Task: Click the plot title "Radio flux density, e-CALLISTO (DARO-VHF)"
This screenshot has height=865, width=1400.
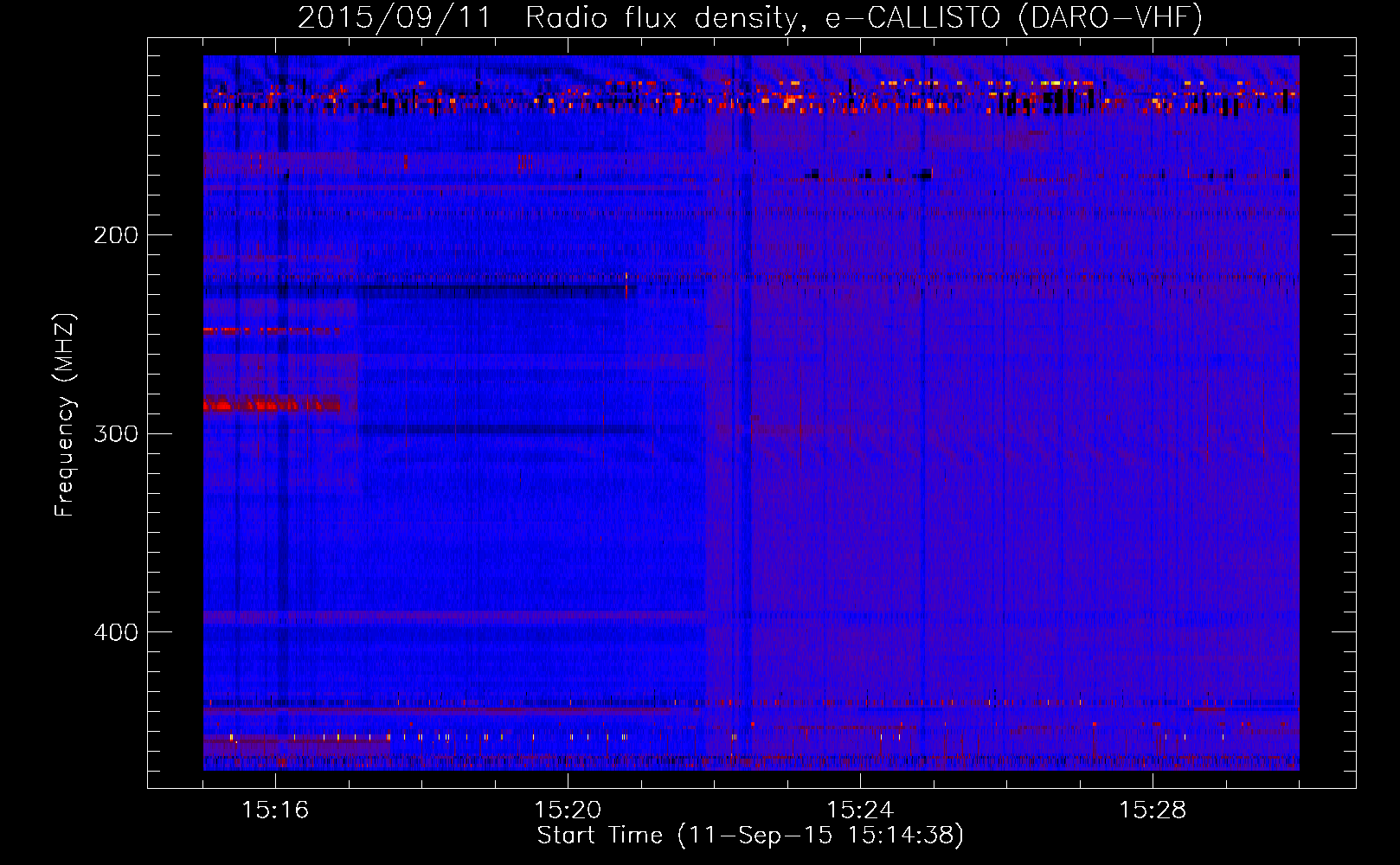Action: tap(864, 17)
